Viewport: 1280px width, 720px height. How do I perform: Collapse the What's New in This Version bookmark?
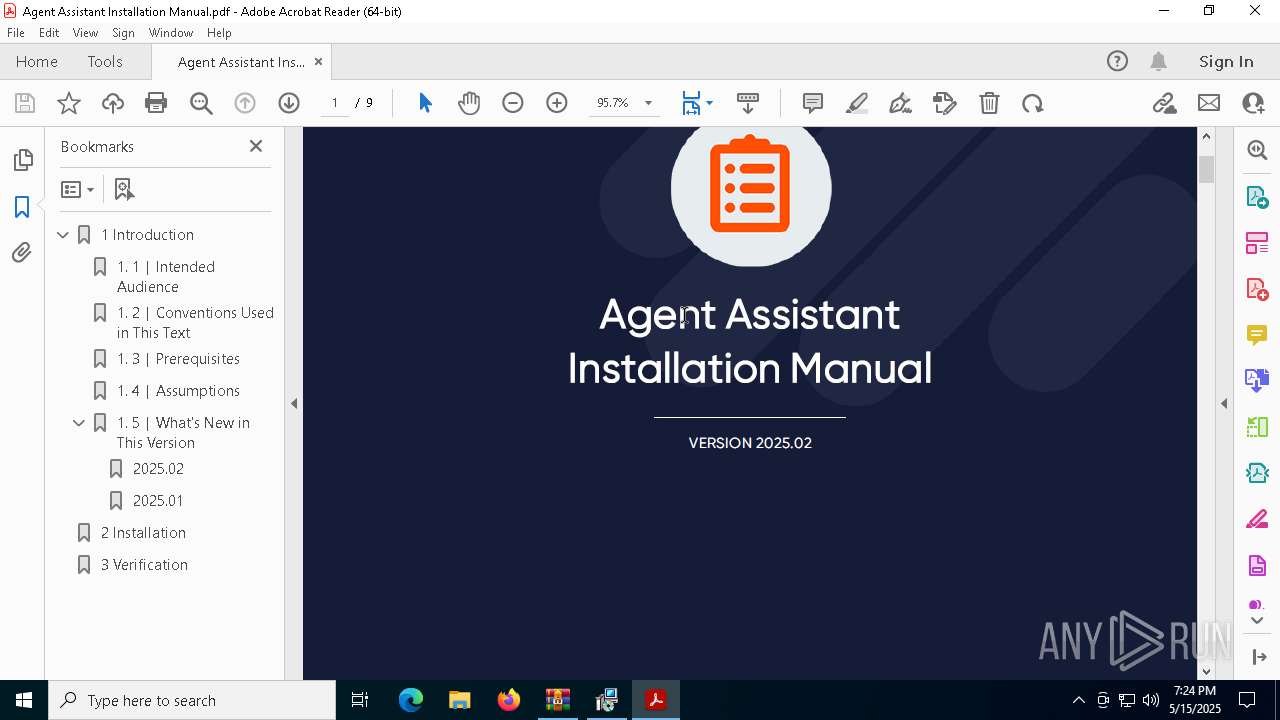79,423
